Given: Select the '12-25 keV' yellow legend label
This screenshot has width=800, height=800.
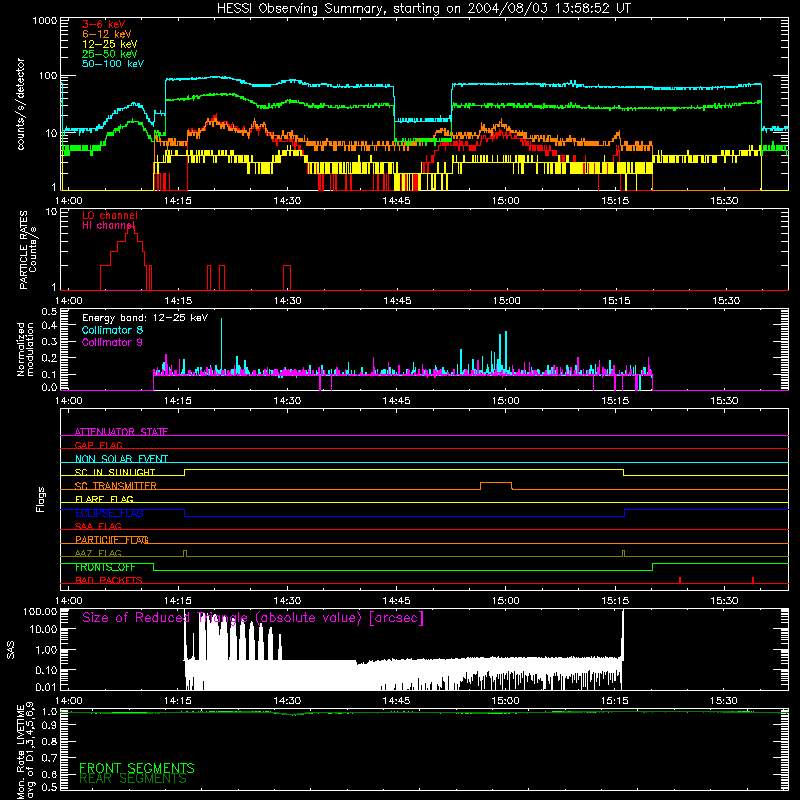Looking at the screenshot, I should [x=110, y=44].
